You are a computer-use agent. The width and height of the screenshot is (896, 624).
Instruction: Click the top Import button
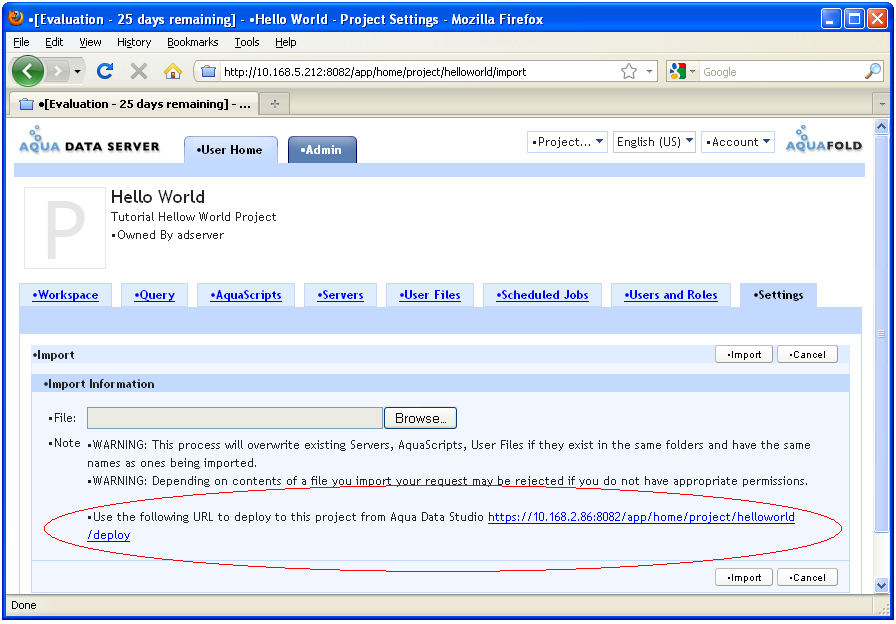click(x=744, y=355)
